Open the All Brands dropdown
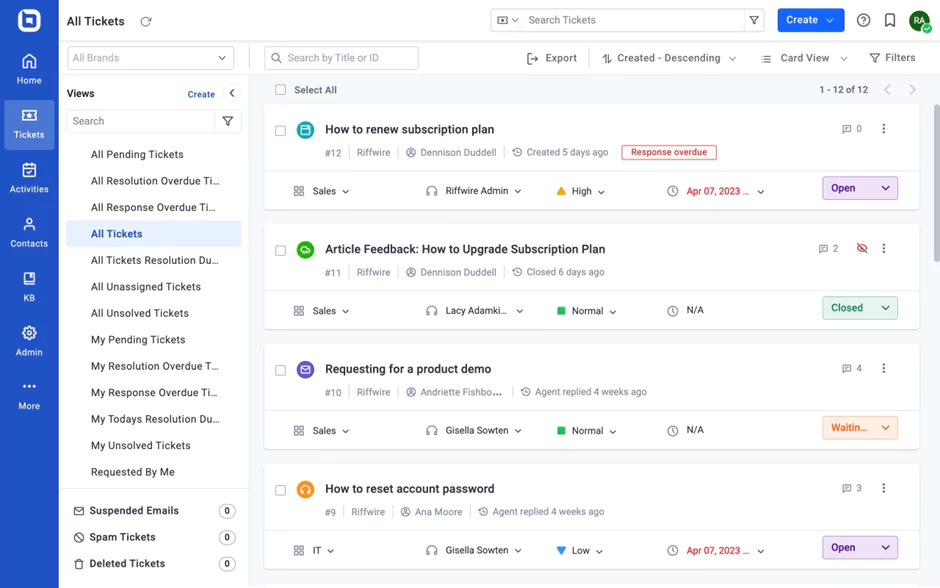This screenshot has height=588, width=940. (150, 57)
